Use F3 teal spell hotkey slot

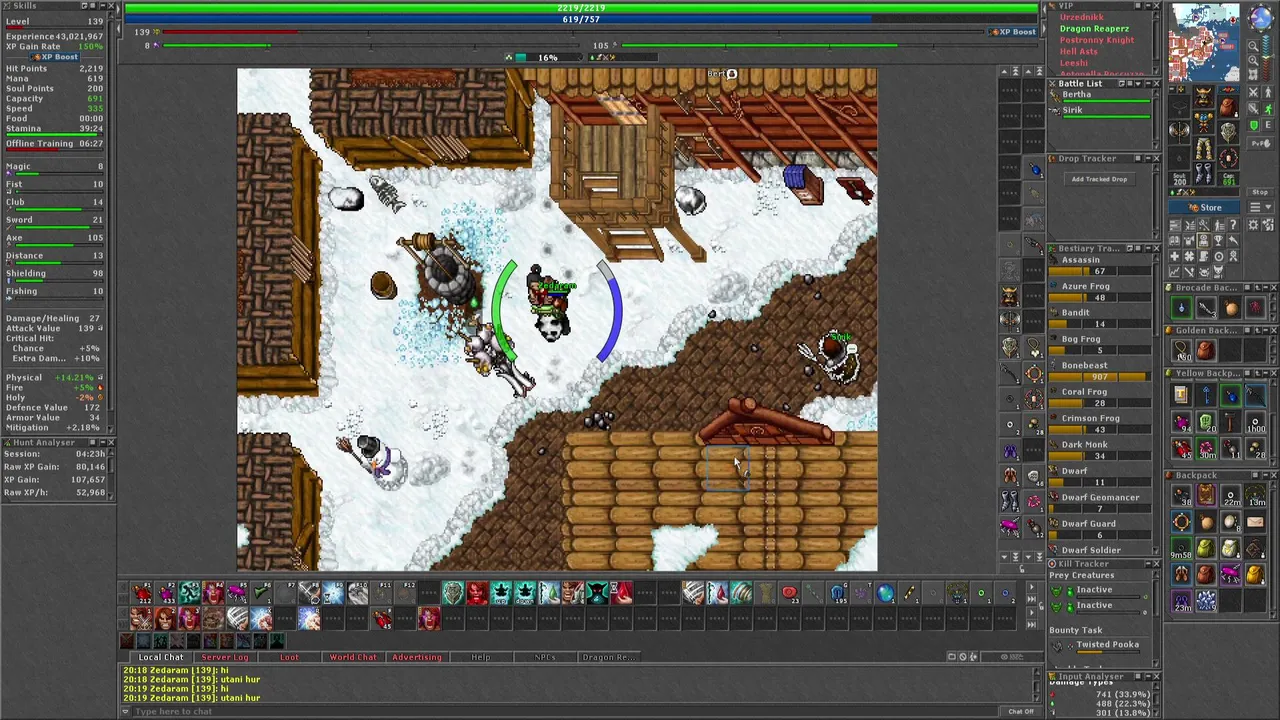189,593
